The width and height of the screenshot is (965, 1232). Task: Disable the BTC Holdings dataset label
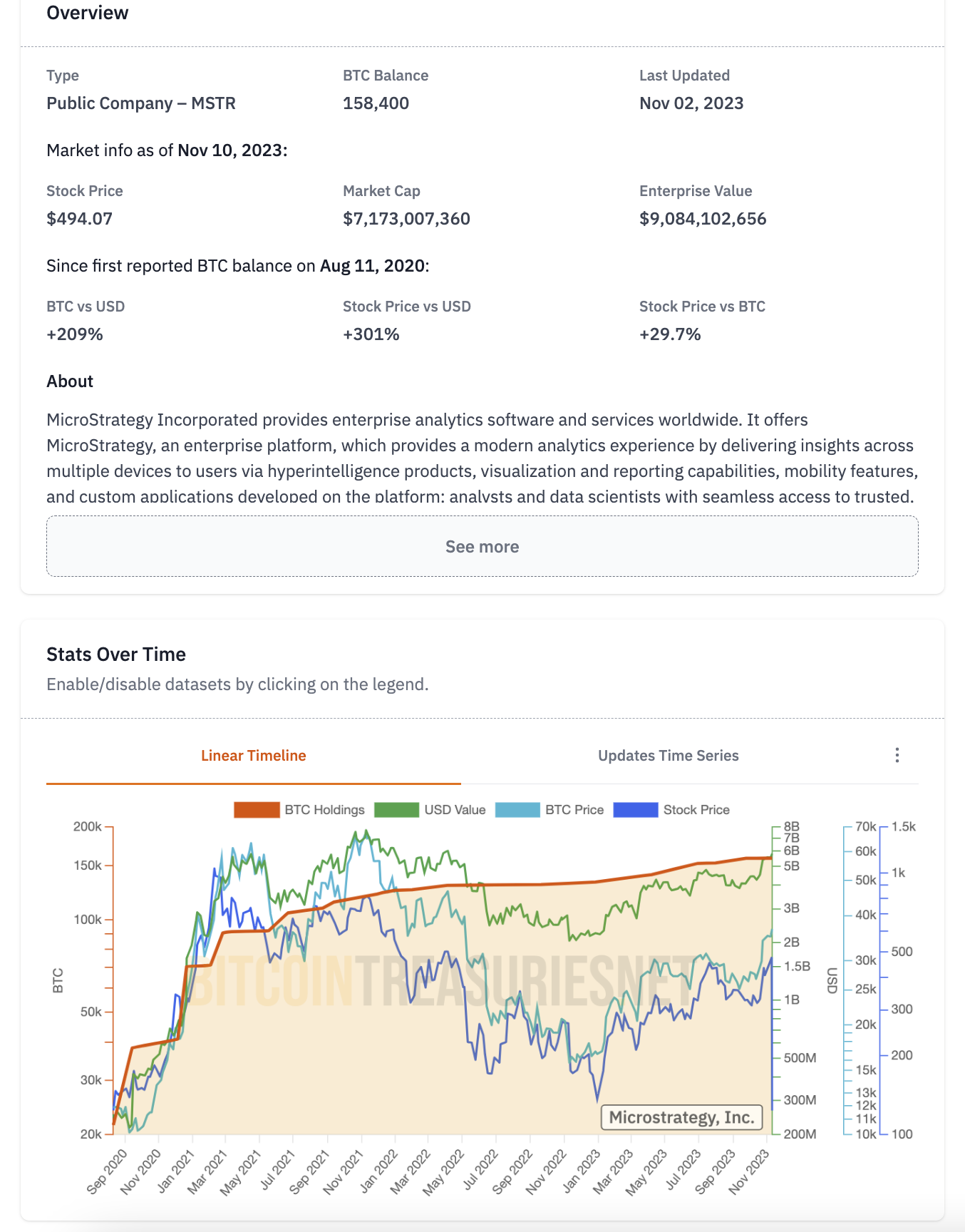[x=324, y=810]
